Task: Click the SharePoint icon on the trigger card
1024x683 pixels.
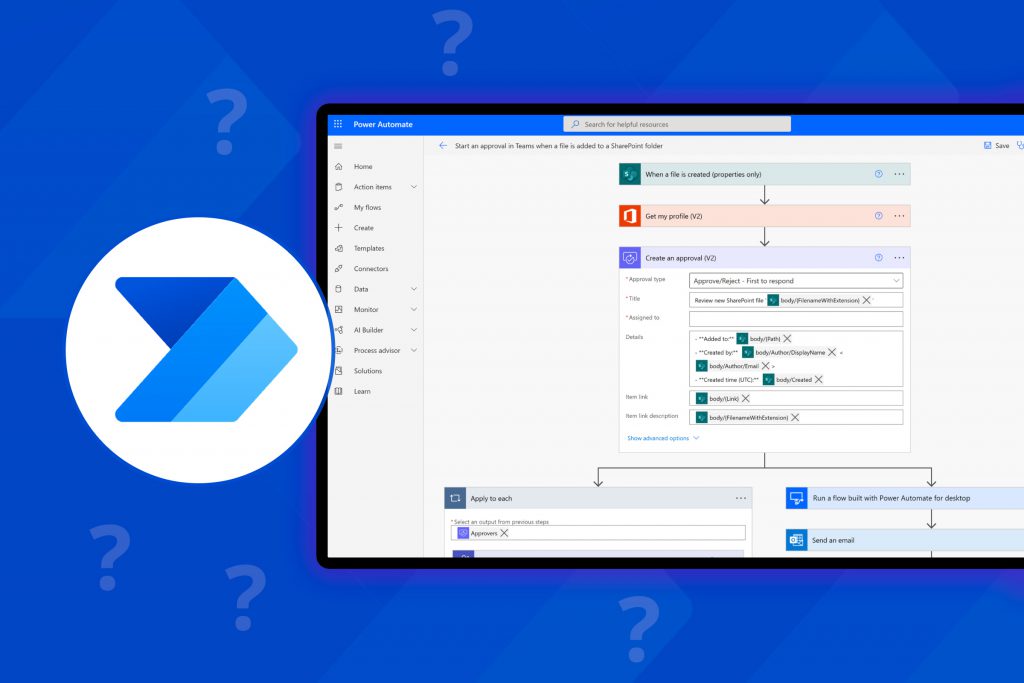Action: (x=628, y=174)
